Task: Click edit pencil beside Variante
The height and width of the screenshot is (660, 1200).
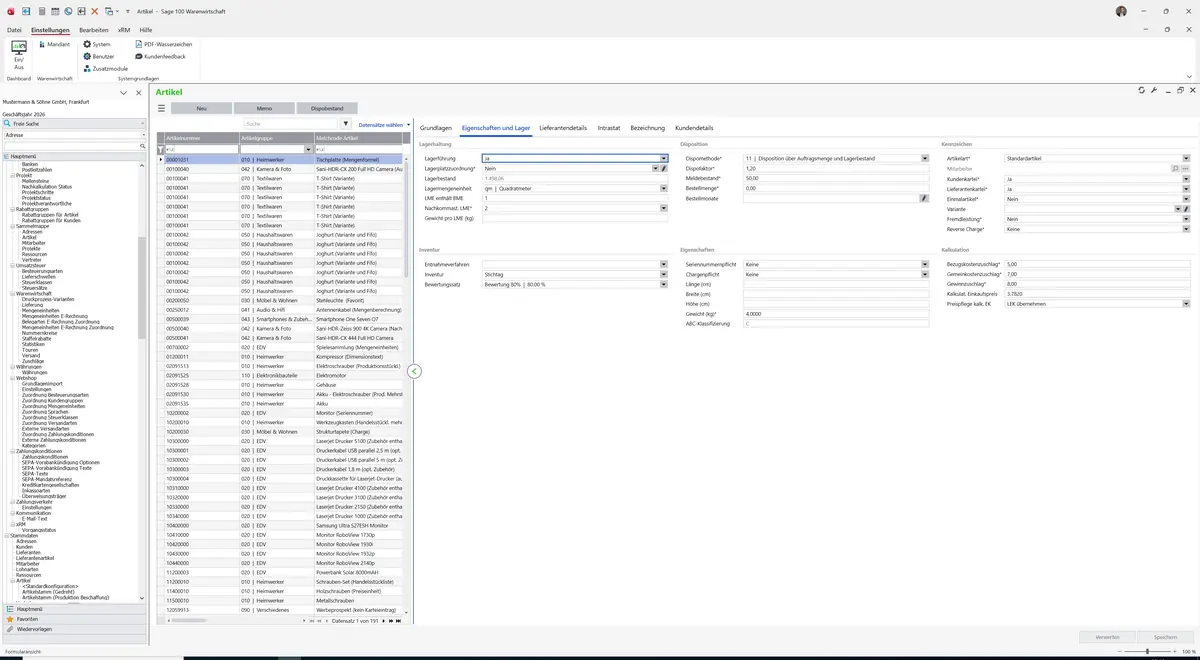Action: [x=1186, y=208]
